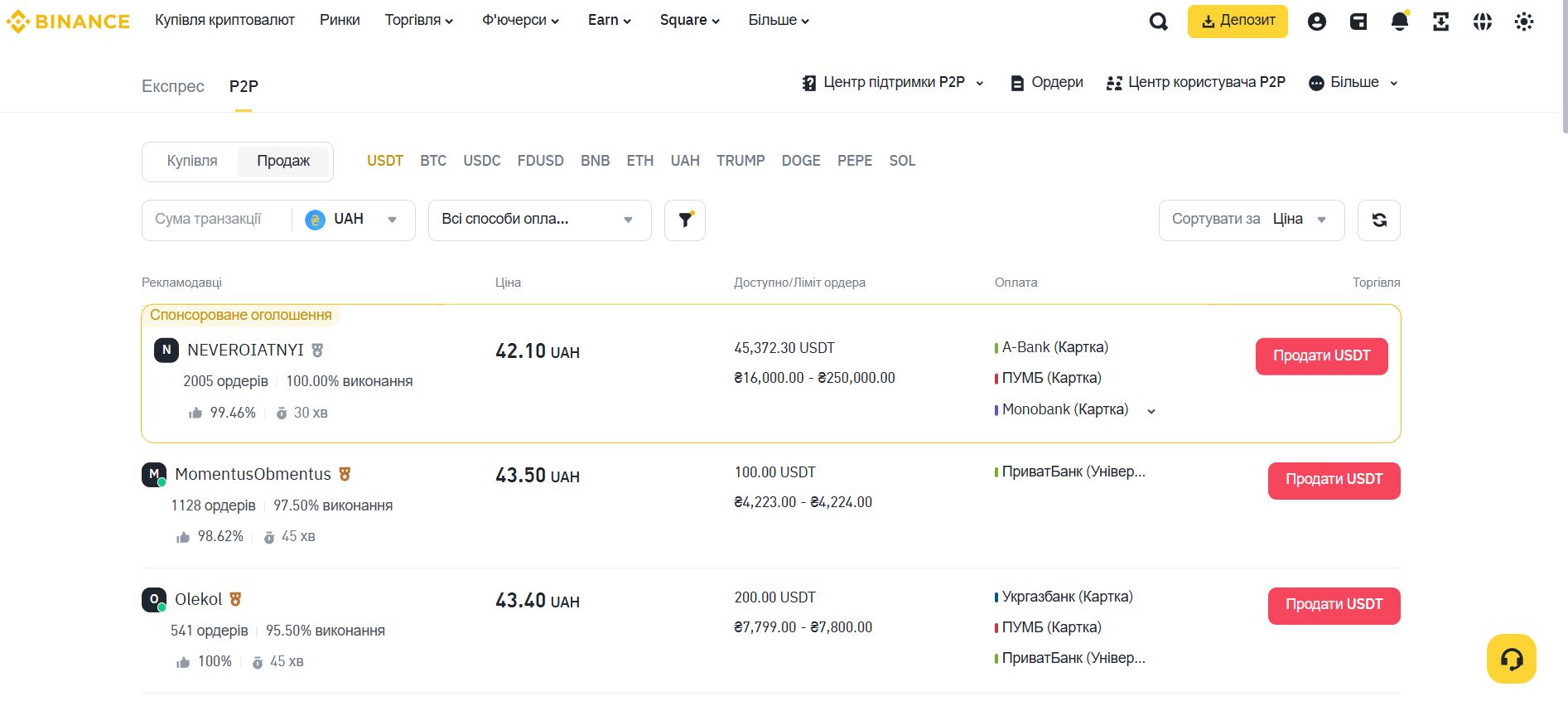
Task: Click the Сума транзакції input field
Action: point(217,220)
